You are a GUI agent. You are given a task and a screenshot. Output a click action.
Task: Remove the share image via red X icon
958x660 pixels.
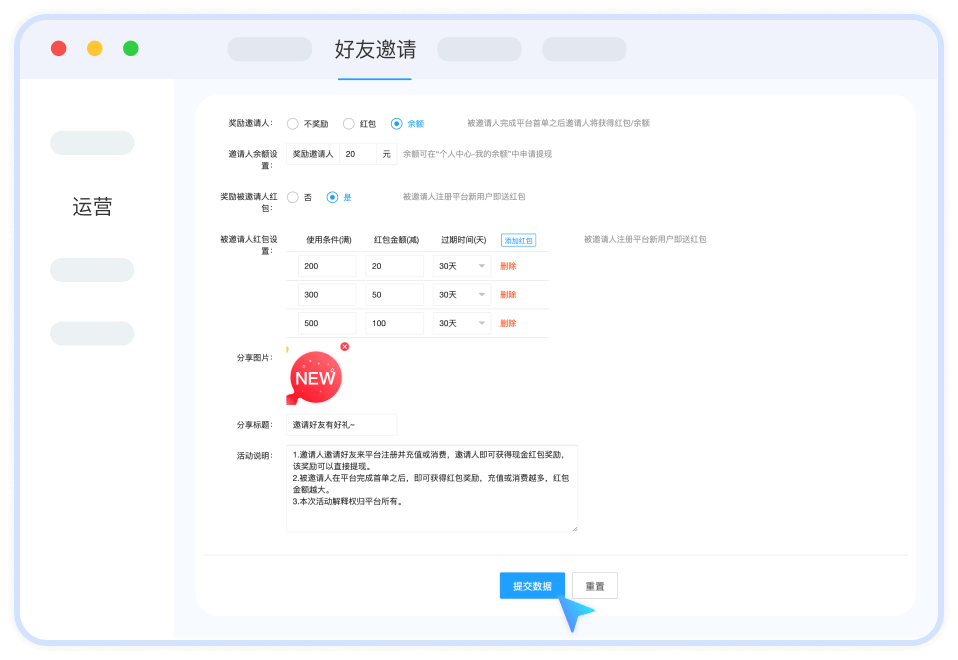(345, 347)
